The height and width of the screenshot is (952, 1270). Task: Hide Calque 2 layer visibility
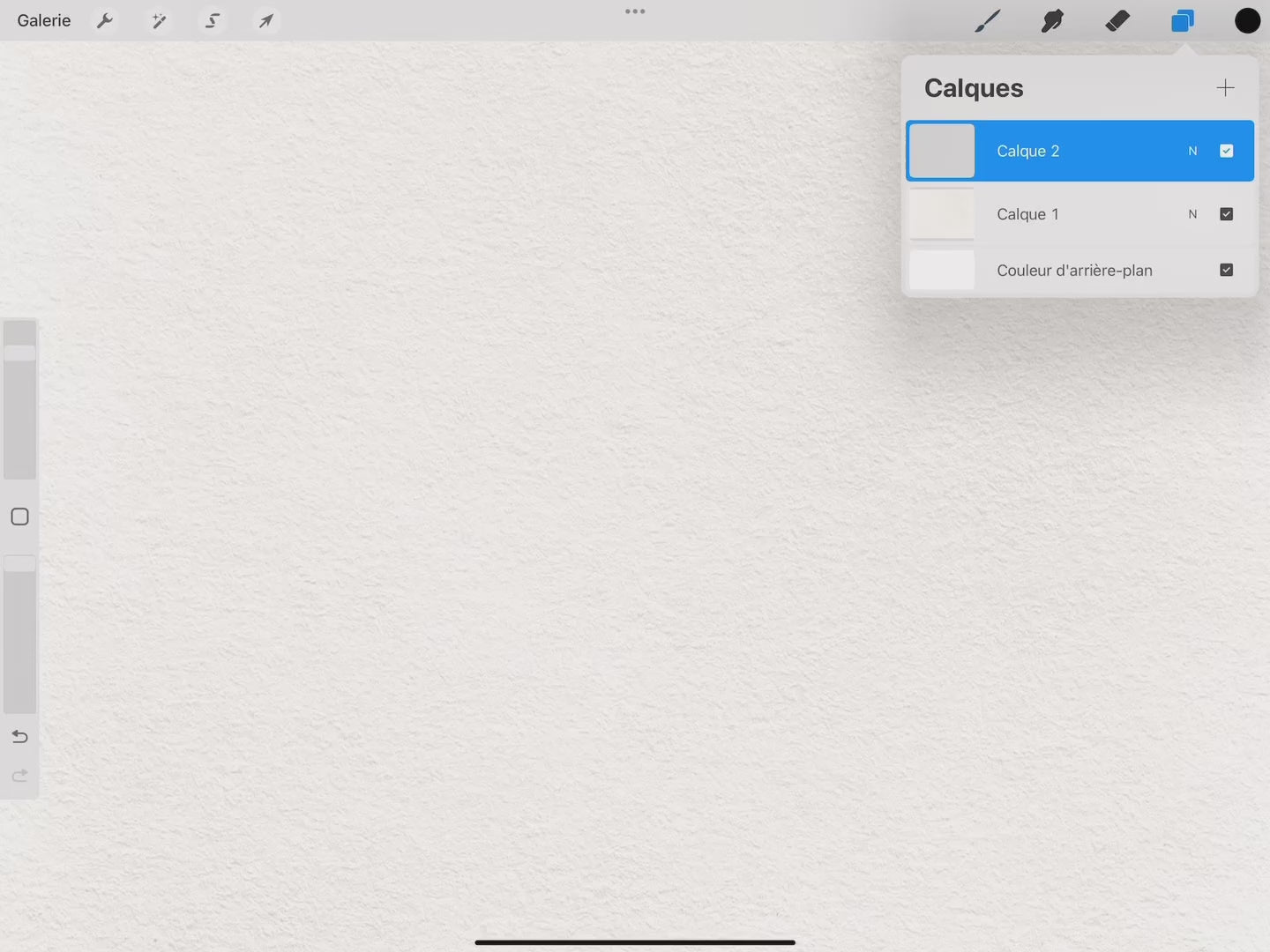pyautogui.click(x=1226, y=151)
